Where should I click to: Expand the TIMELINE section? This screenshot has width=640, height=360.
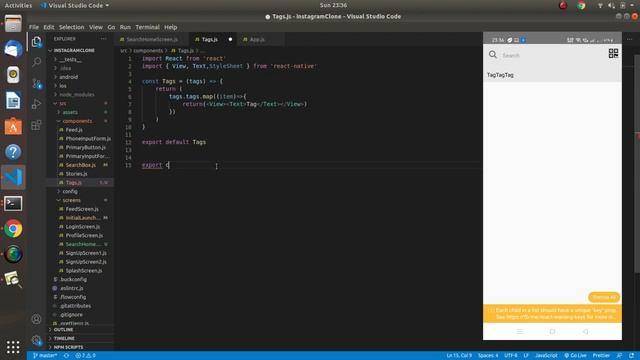(64, 338)
